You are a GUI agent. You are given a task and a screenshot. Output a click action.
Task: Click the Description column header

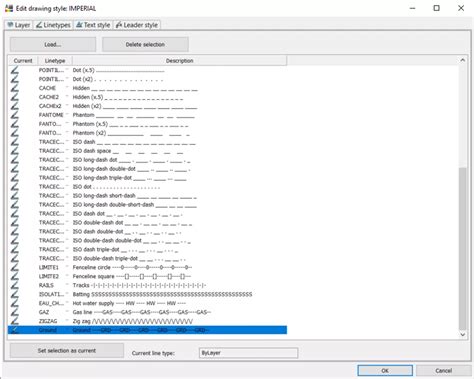point(179,61)
